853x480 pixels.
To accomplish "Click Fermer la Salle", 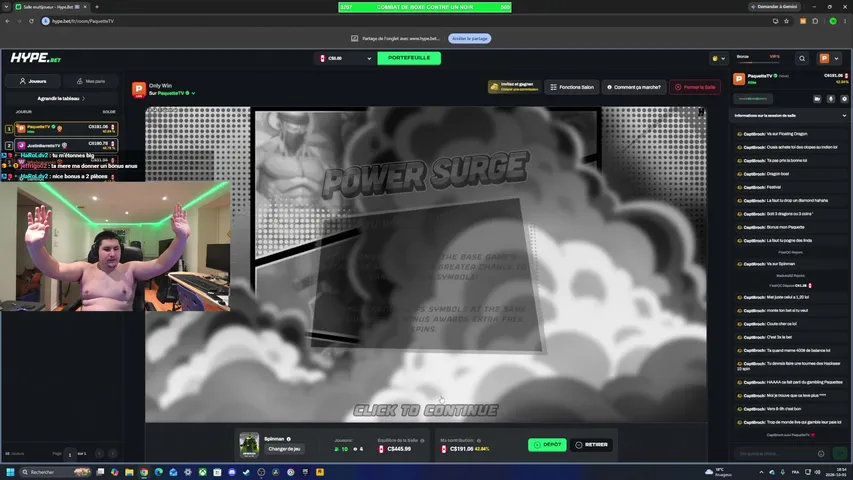I will [x=695, y=87].
